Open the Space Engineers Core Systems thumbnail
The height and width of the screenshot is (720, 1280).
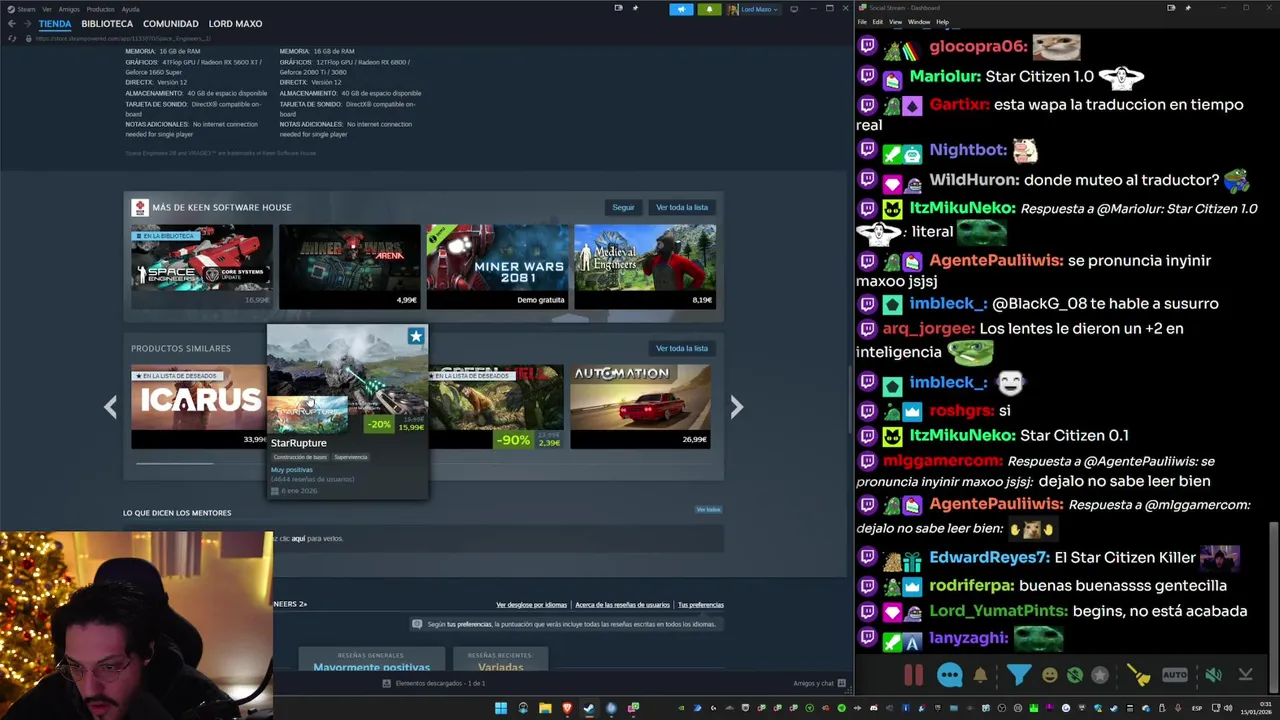(x=201, y=266)
